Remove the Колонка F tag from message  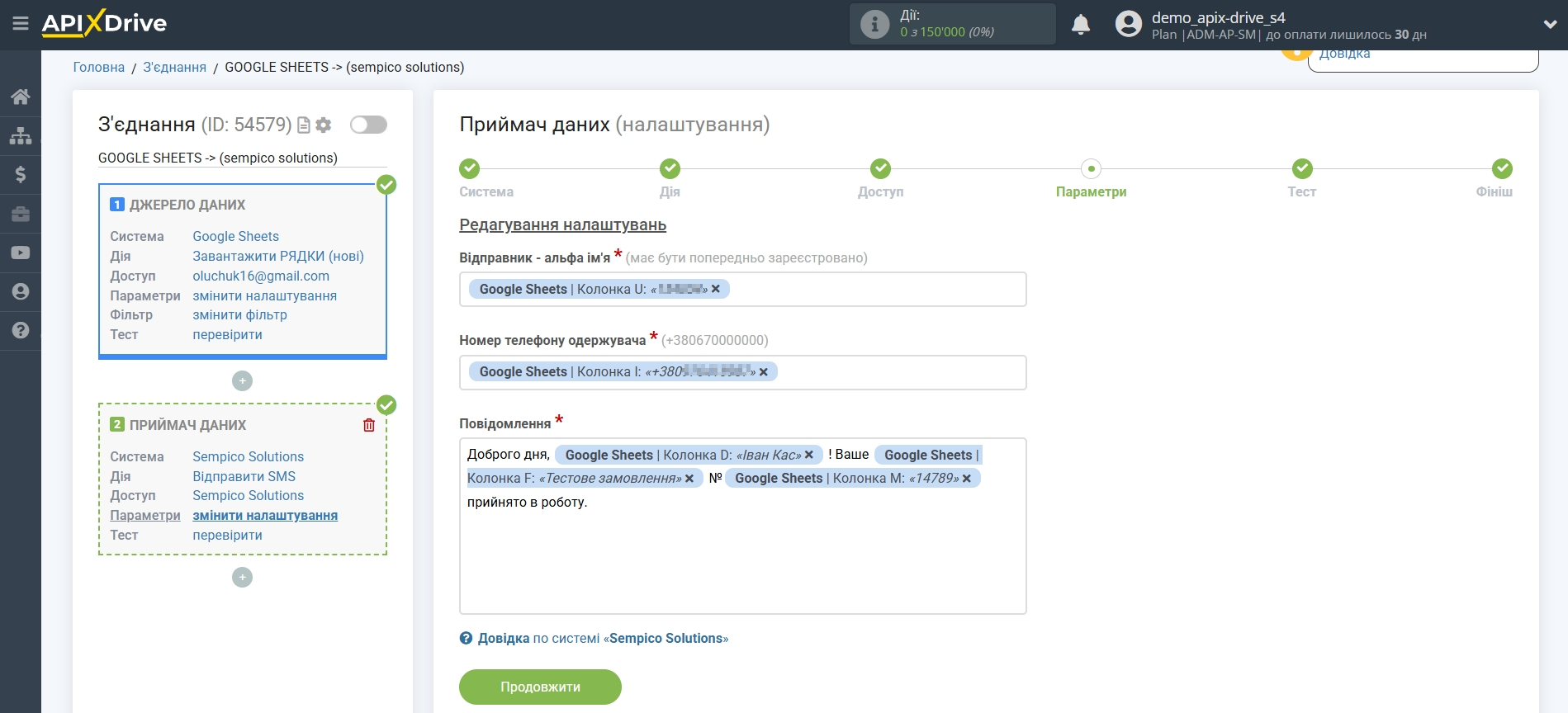click(689, 479)
